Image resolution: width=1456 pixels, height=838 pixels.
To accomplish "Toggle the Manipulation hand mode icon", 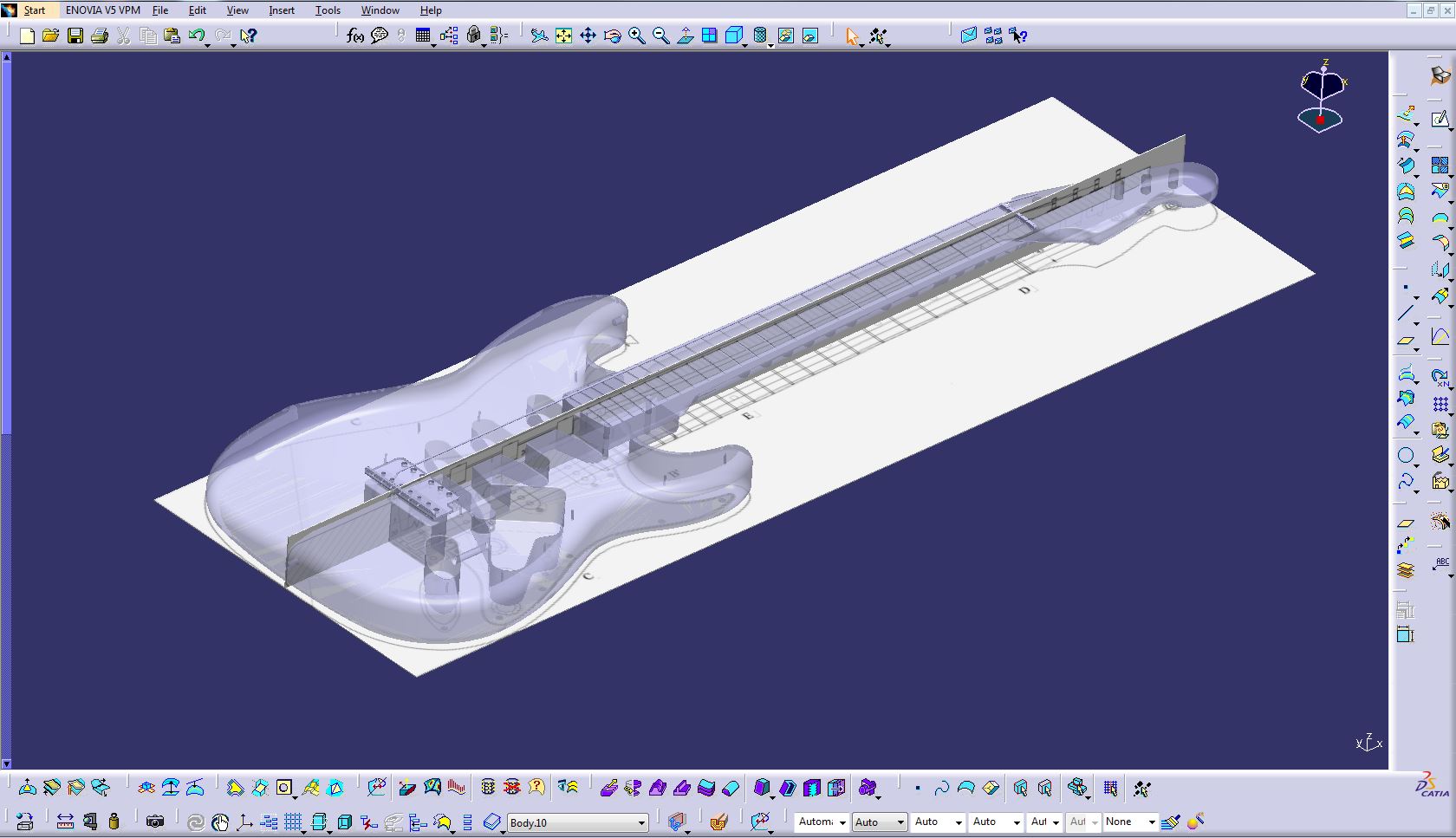I will pyautogui.click(x=220, y=822).
